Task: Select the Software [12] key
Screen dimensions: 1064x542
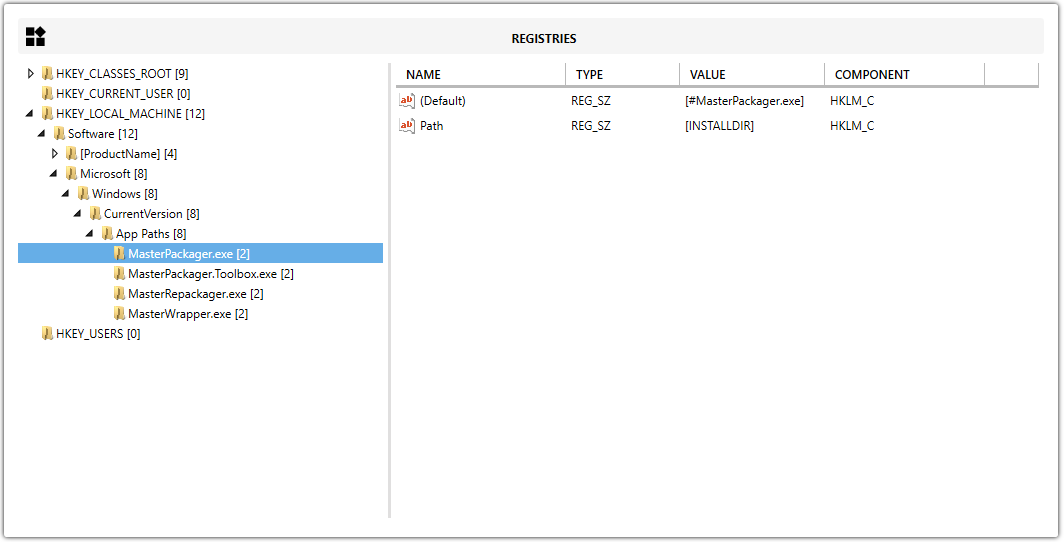Action: point(102,134)
